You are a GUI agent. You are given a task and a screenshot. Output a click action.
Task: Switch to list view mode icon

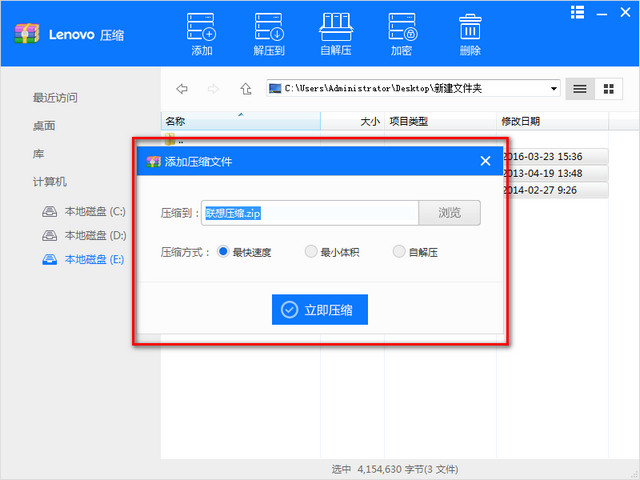tap(580, 89)
